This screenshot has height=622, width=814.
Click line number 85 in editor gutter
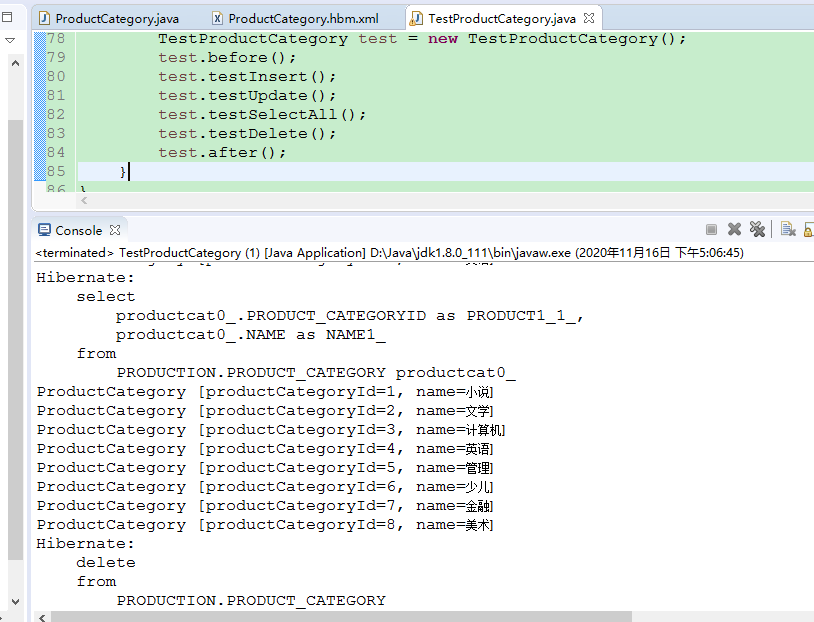pyautogui.click(x=56, y=171)
